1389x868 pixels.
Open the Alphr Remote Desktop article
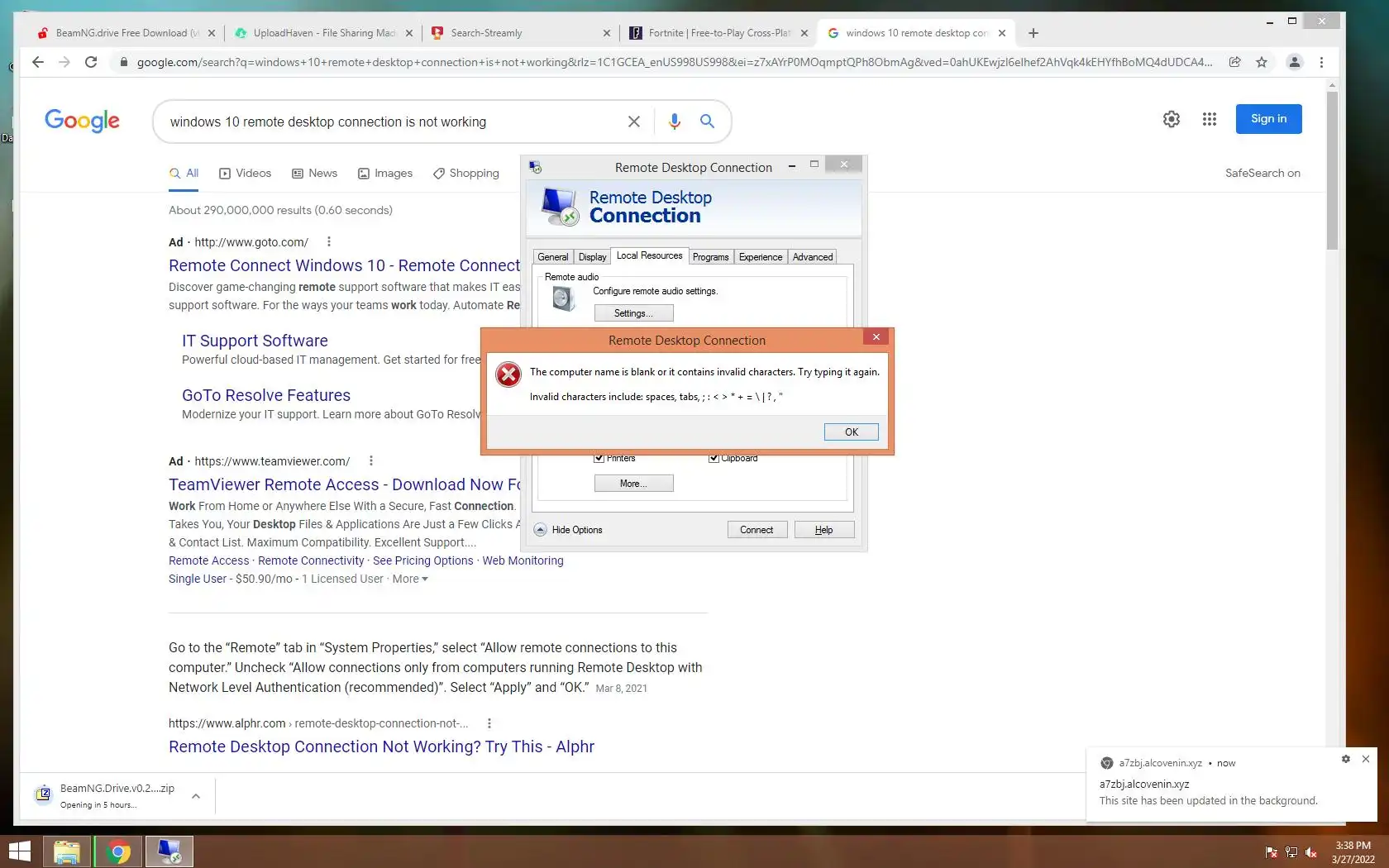click(381, 746)
